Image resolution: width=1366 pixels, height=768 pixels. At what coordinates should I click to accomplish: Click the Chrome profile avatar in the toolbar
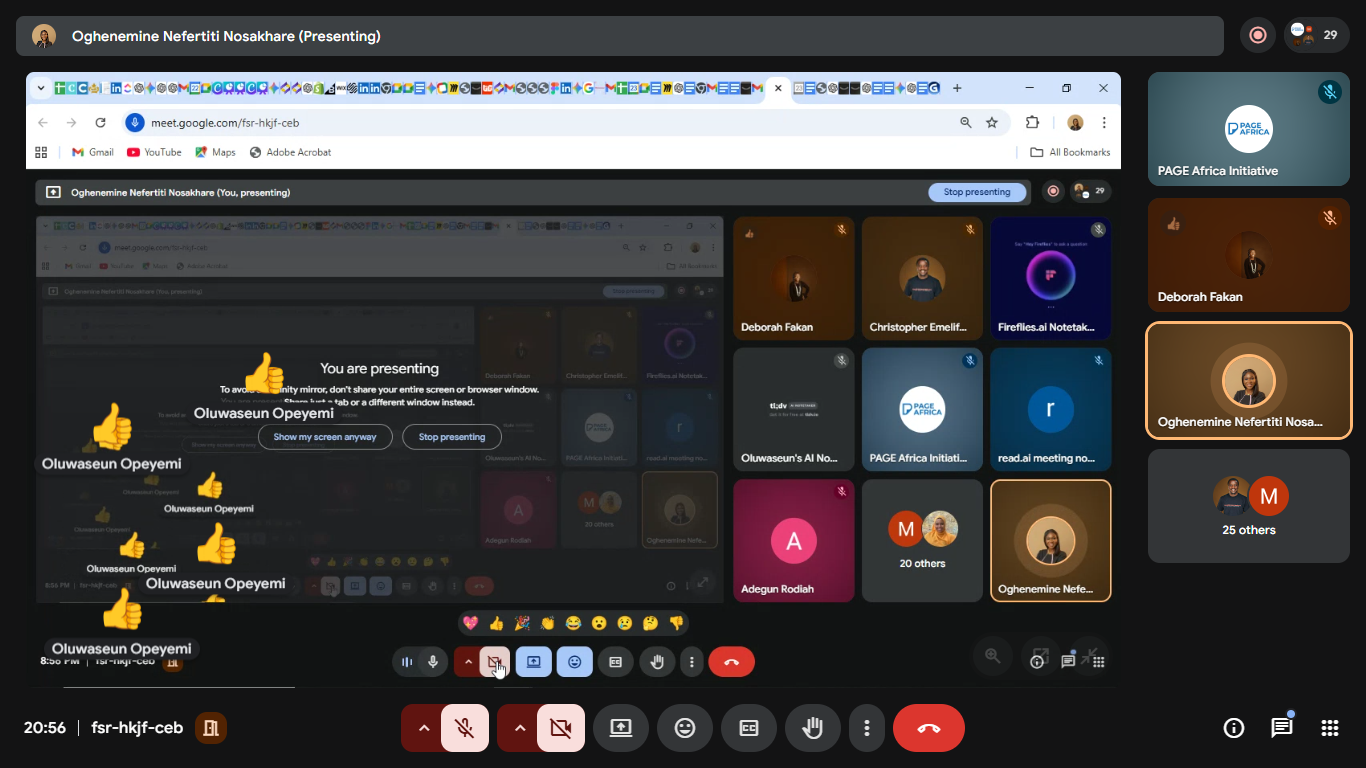1075,123
